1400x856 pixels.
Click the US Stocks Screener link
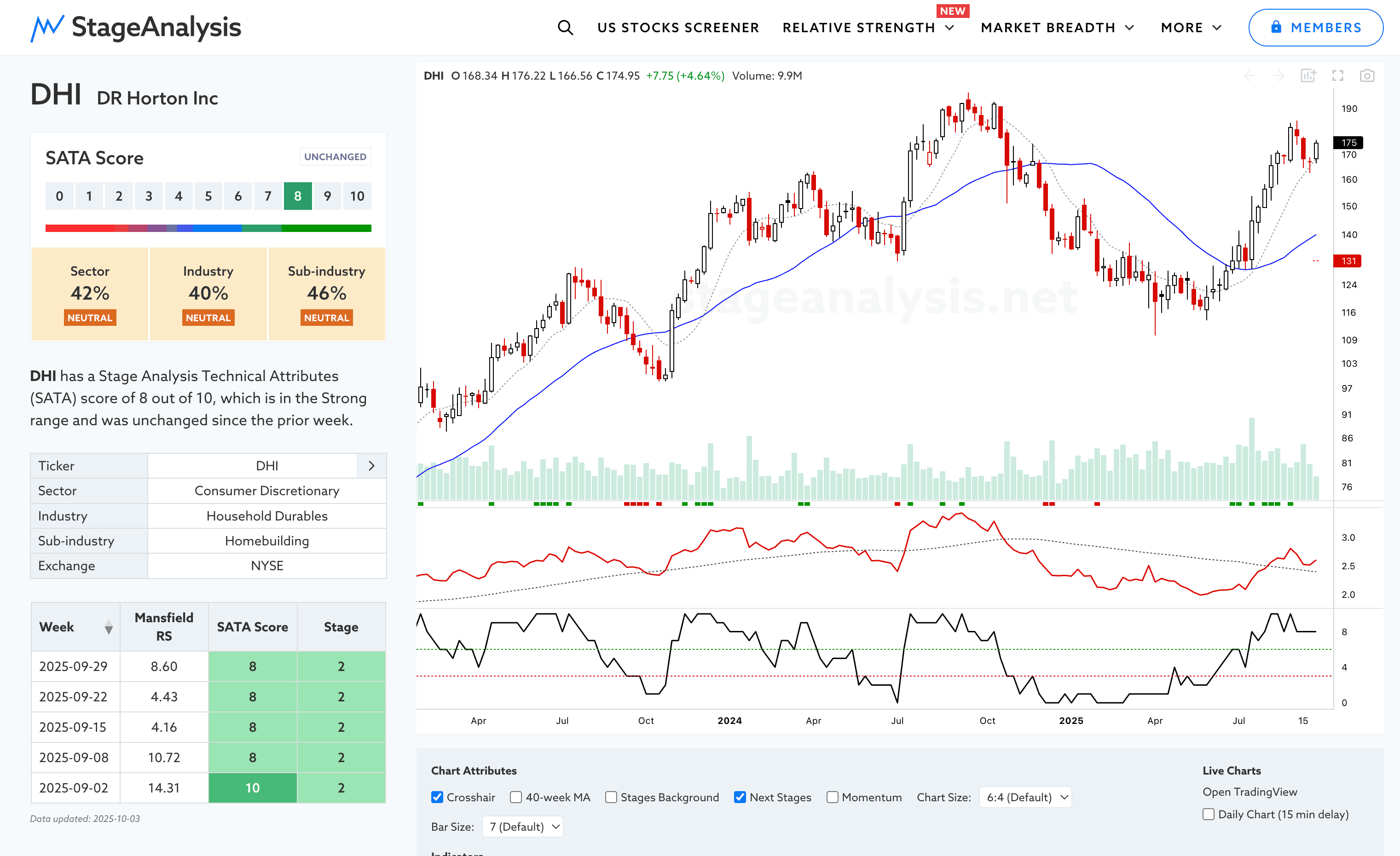[x=678, y=27]
